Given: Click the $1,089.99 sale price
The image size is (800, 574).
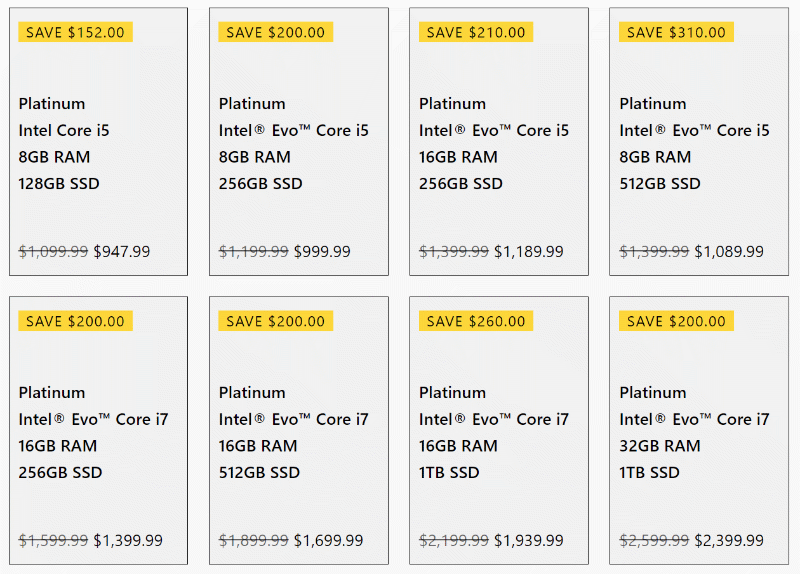Looking at the screenshot, I should click(x=729, y=251).
